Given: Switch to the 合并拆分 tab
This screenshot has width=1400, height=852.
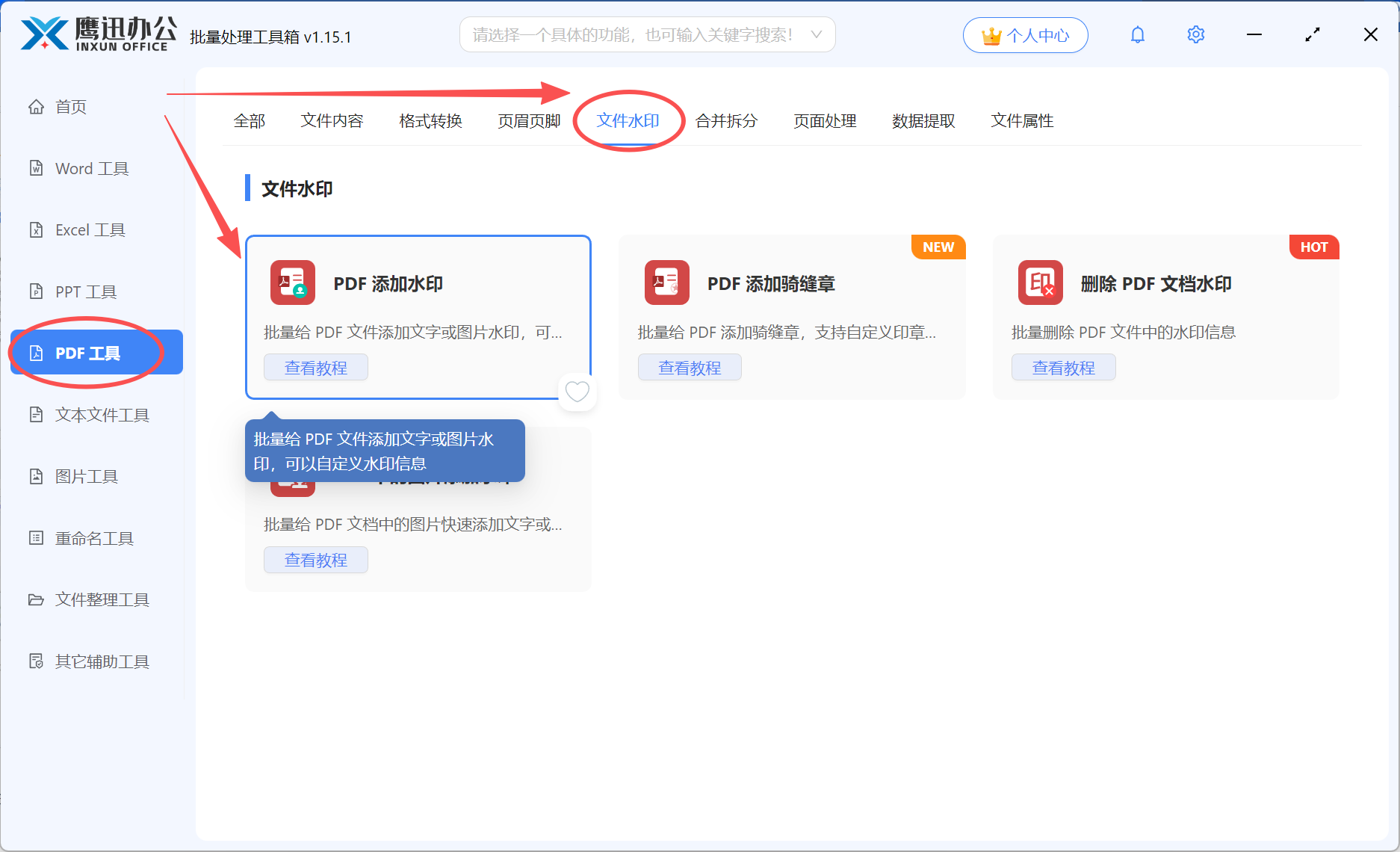Looking at the screenshot, I should [726, 121].
